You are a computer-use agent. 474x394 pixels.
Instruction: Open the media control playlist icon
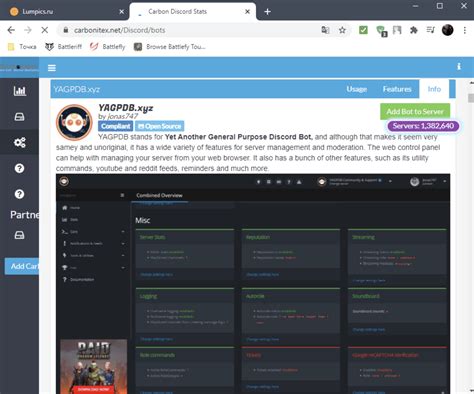pyautogui.click(x=430, y=30)
